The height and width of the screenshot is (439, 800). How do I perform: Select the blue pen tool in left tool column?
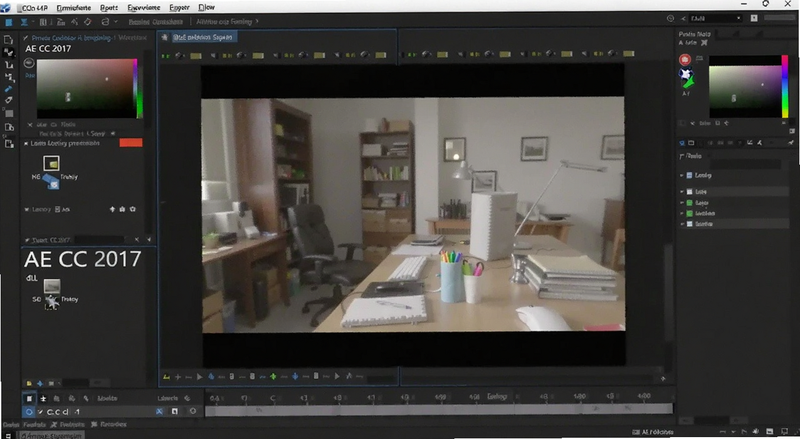coord(8,89)
